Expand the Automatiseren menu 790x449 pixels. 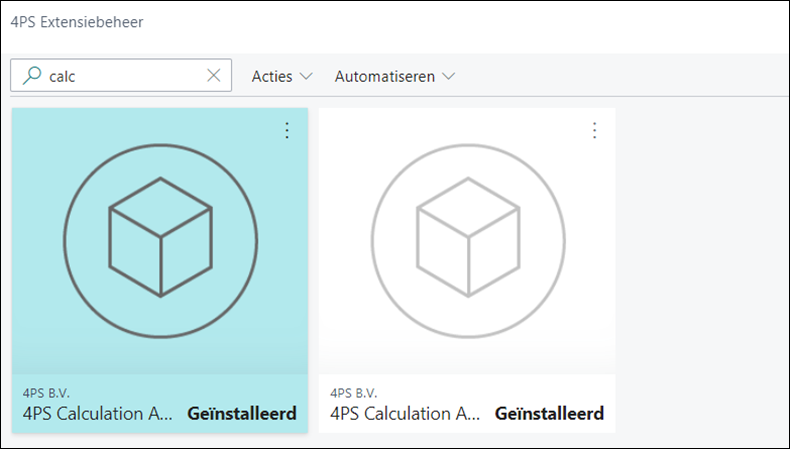394,76
